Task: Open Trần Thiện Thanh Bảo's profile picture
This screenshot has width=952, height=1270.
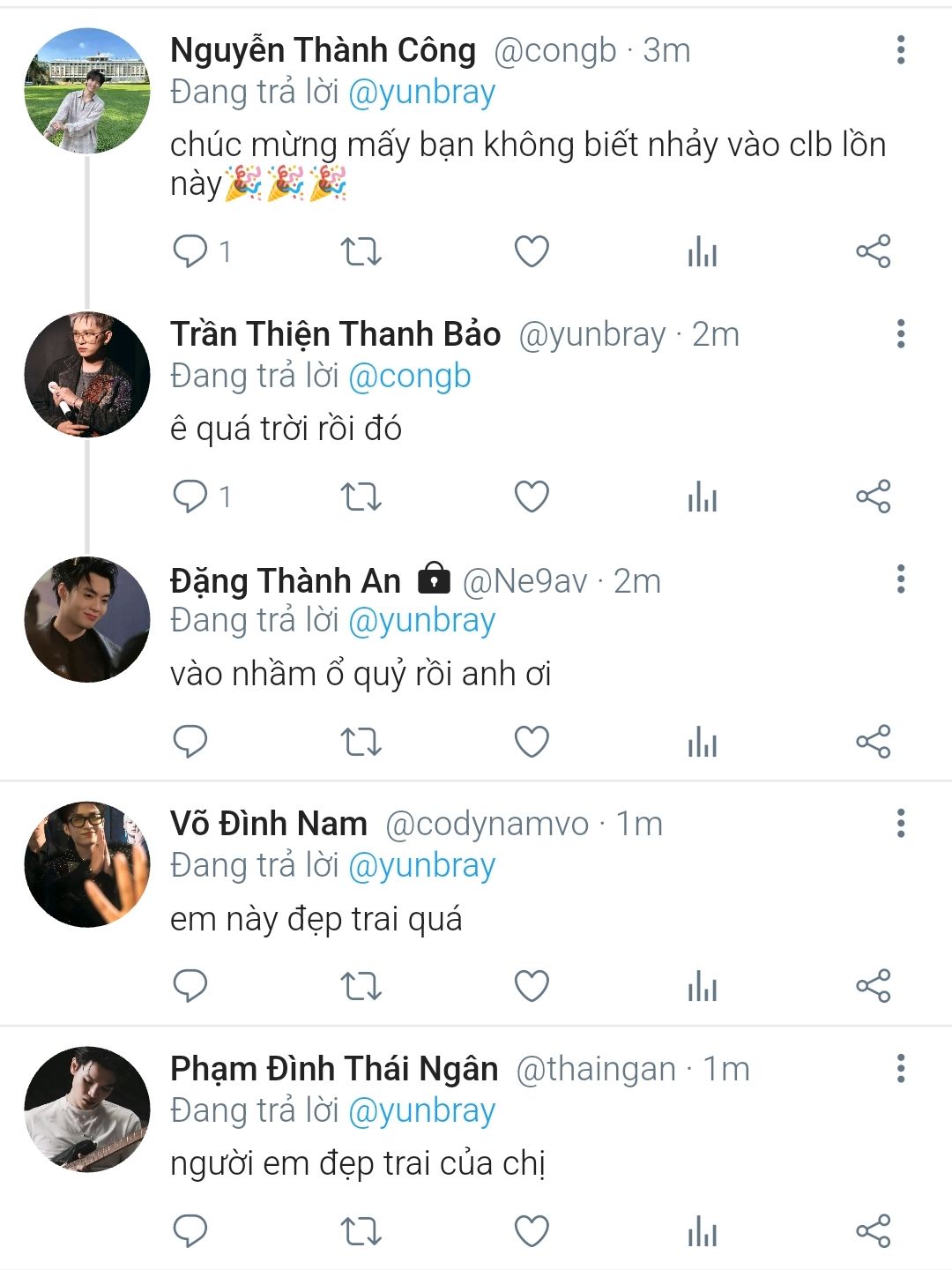Action: pyautogui.click(x=87, y=375)
